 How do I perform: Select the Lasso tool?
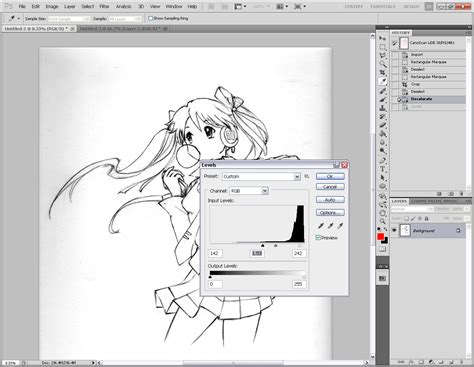pyautogui.click(x=383, y=55)
